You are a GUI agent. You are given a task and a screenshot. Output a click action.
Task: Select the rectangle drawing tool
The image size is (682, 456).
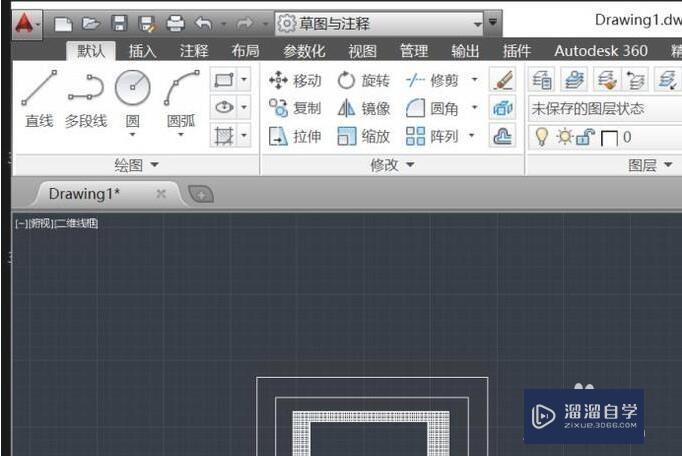pos(224,80)
